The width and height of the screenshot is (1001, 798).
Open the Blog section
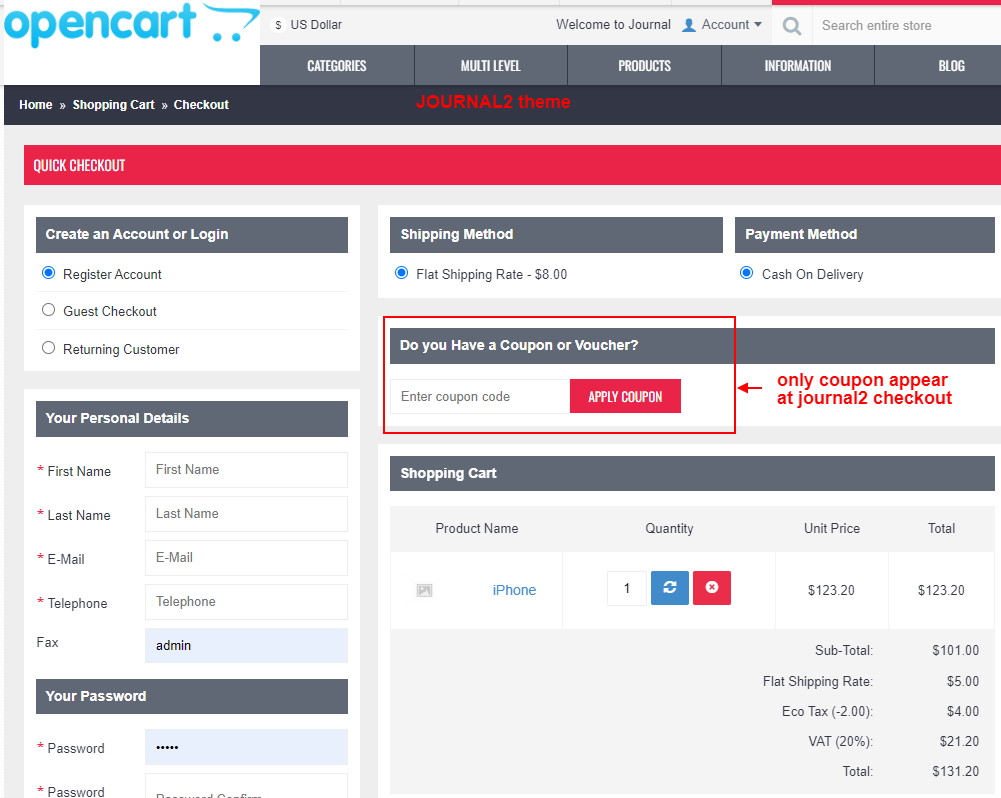[x=951, y=65]
